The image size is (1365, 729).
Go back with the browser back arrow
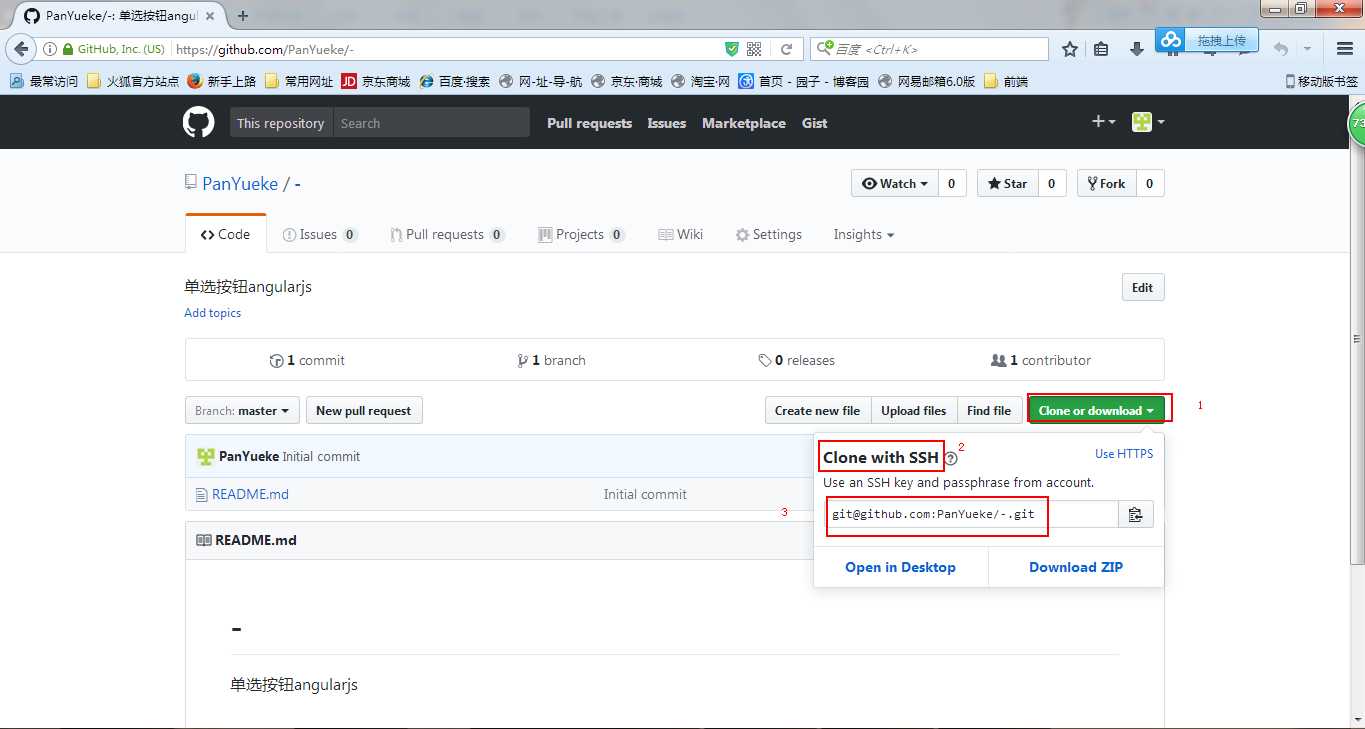(21, 49)
